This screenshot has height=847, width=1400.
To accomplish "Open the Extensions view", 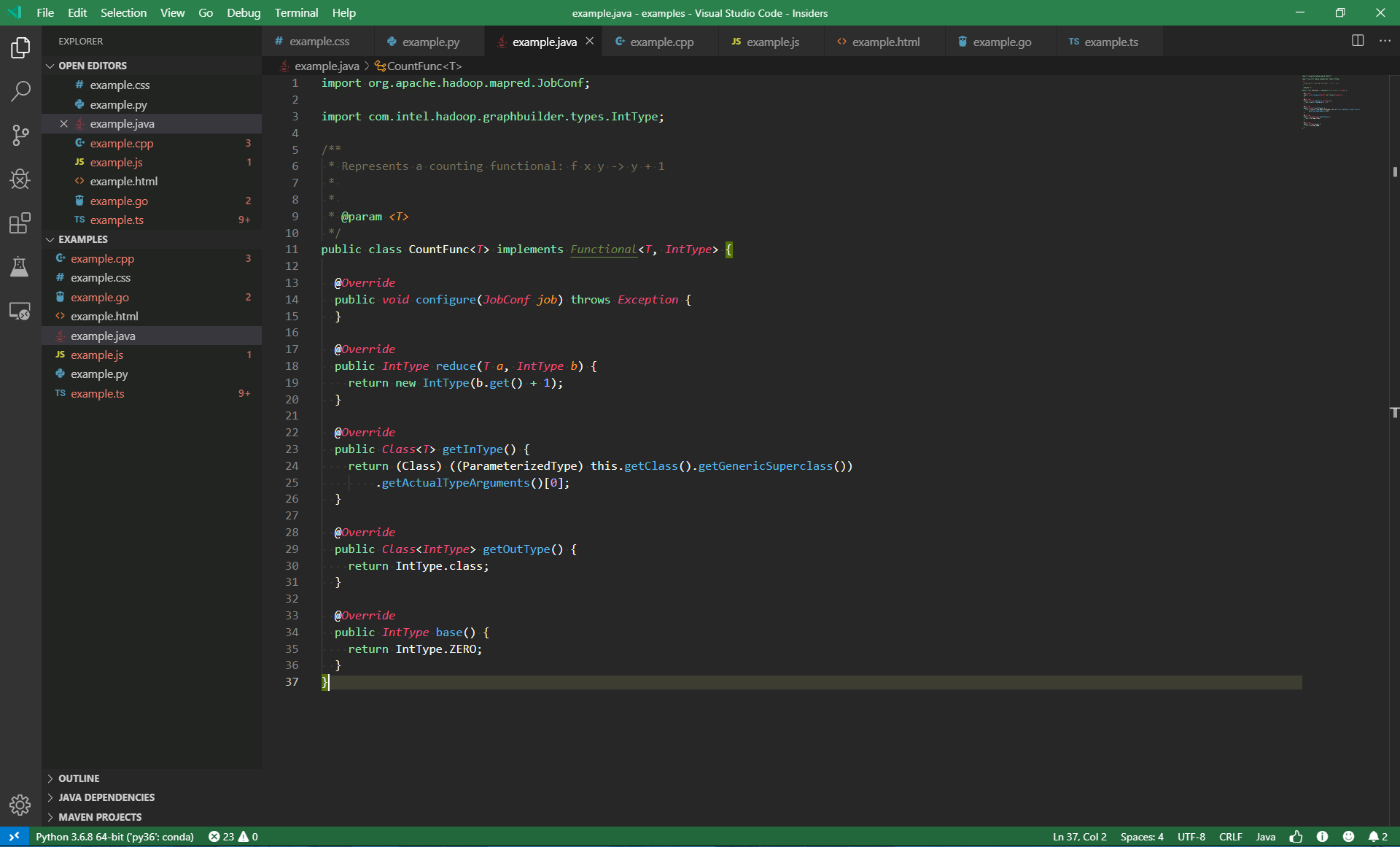I will (20, 223).
